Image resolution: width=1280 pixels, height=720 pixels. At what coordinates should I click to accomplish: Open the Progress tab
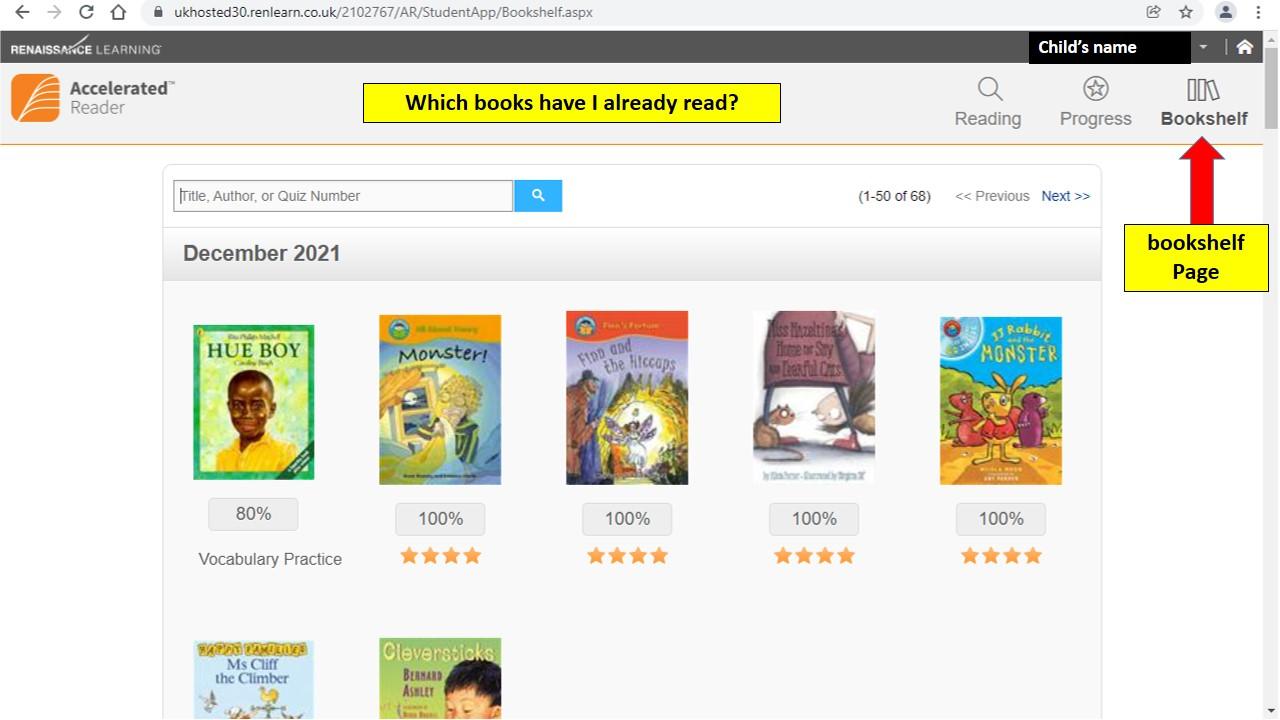pos(1096,102)
